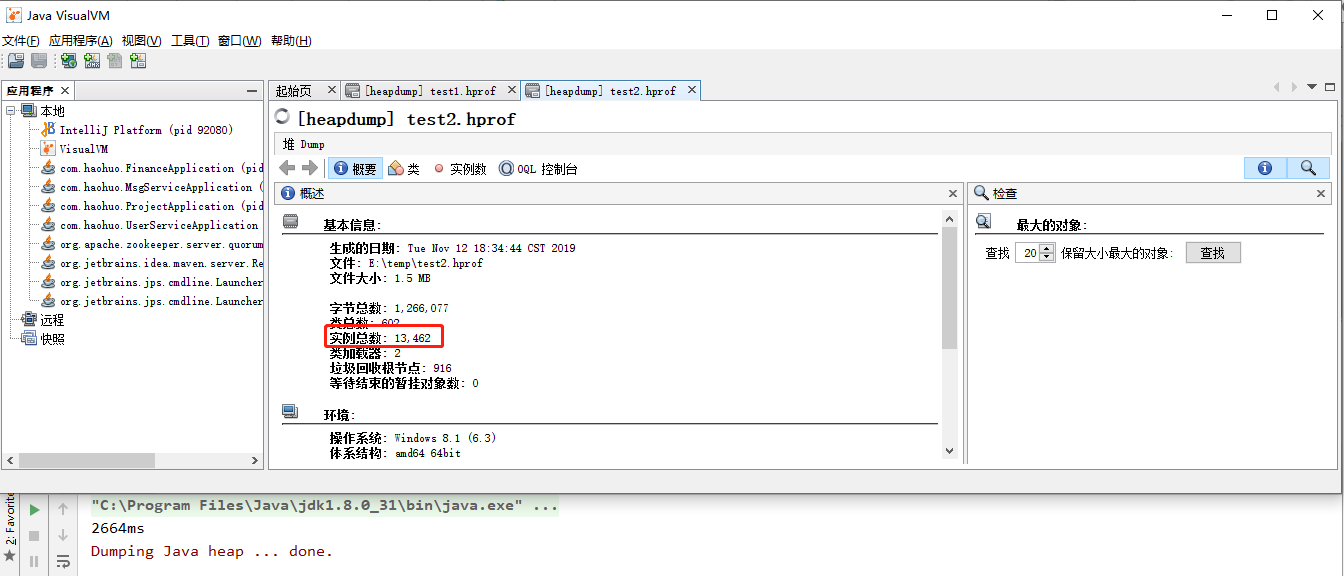Select com.haohuo.MsgServiceApplication in the tree
The width and height of the screenshot is (1344, 576).
(x=152, y=187)
